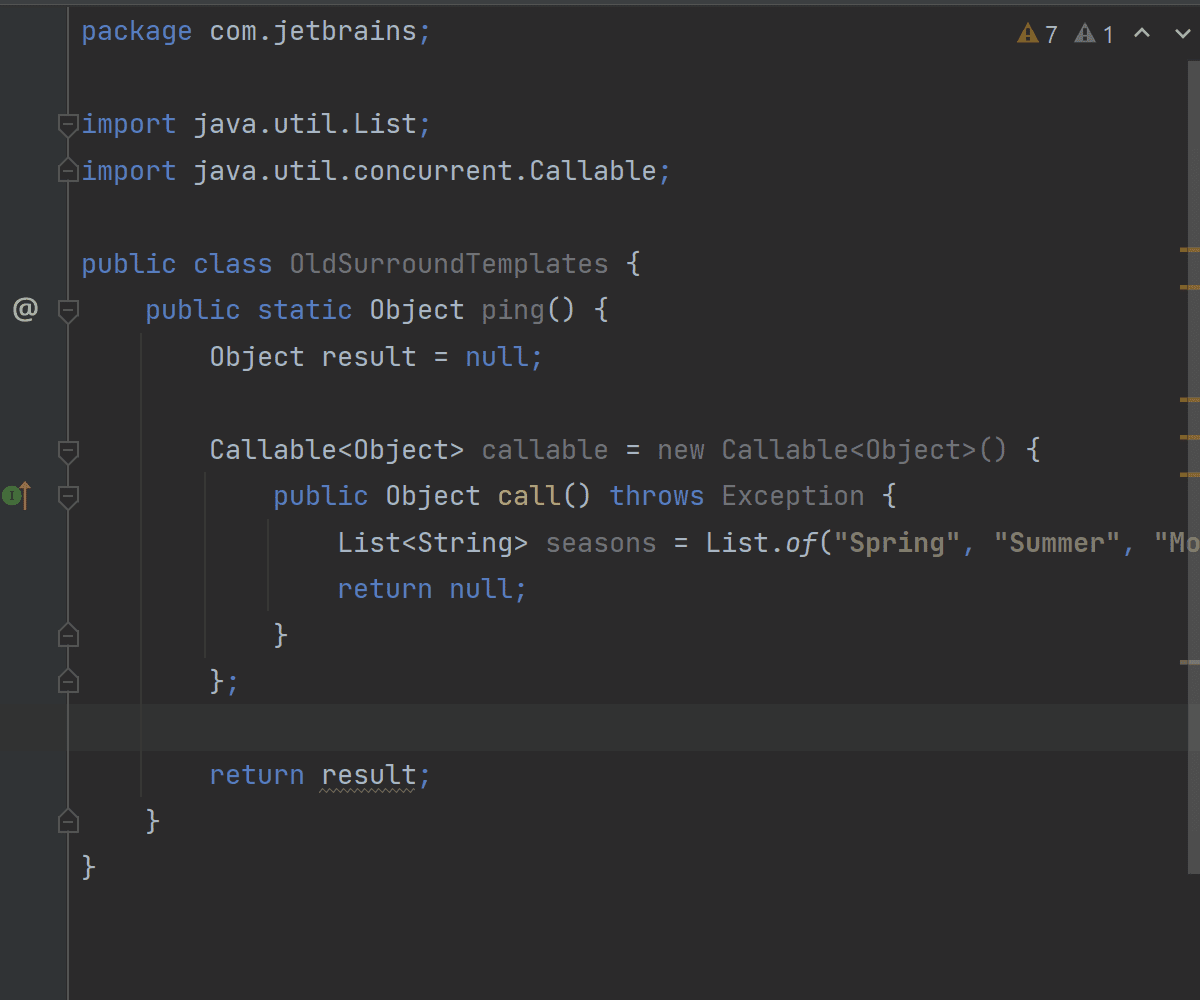Click fold end marker at ping() closing brace
This screenshot has width=1200, height=1000.
[68, 821]
